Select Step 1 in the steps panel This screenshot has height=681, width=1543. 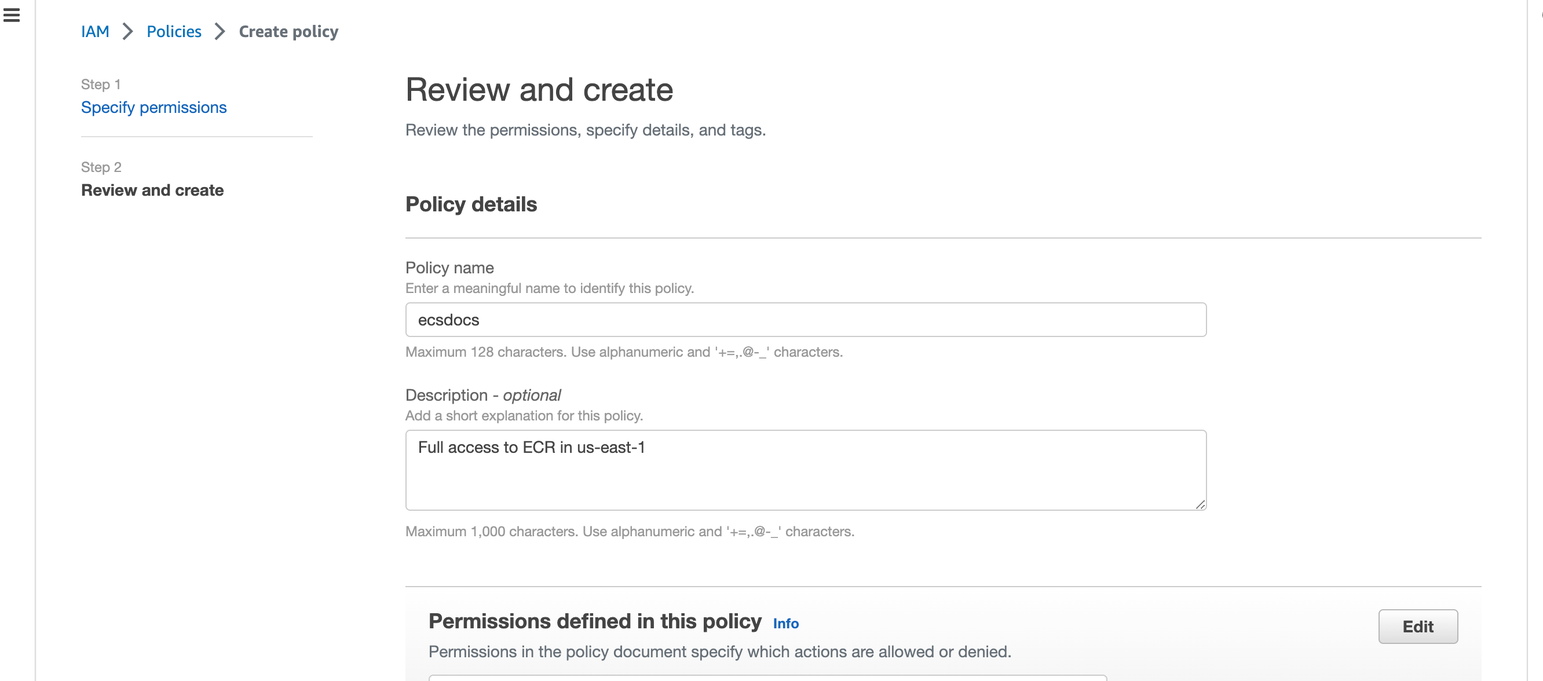(x=100, y=84)
